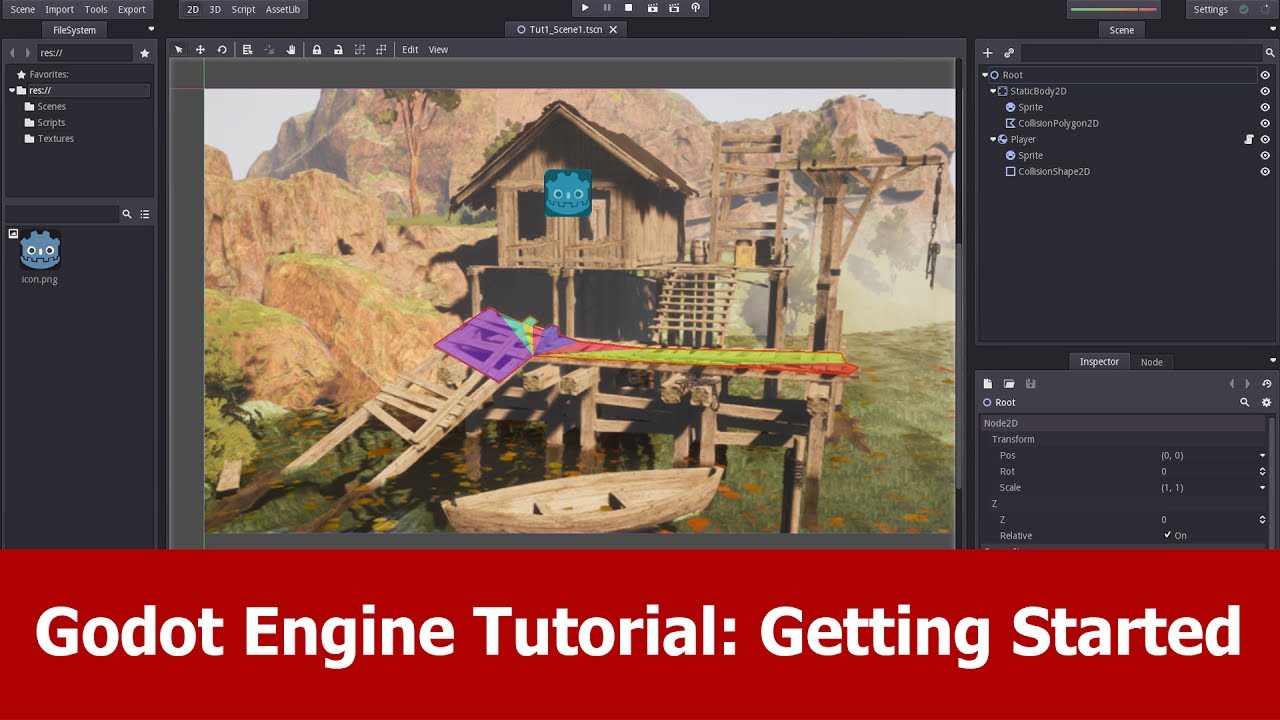The image size is (1280, 720).
Task: Click the pause button in the top bar
Action: 607,8
